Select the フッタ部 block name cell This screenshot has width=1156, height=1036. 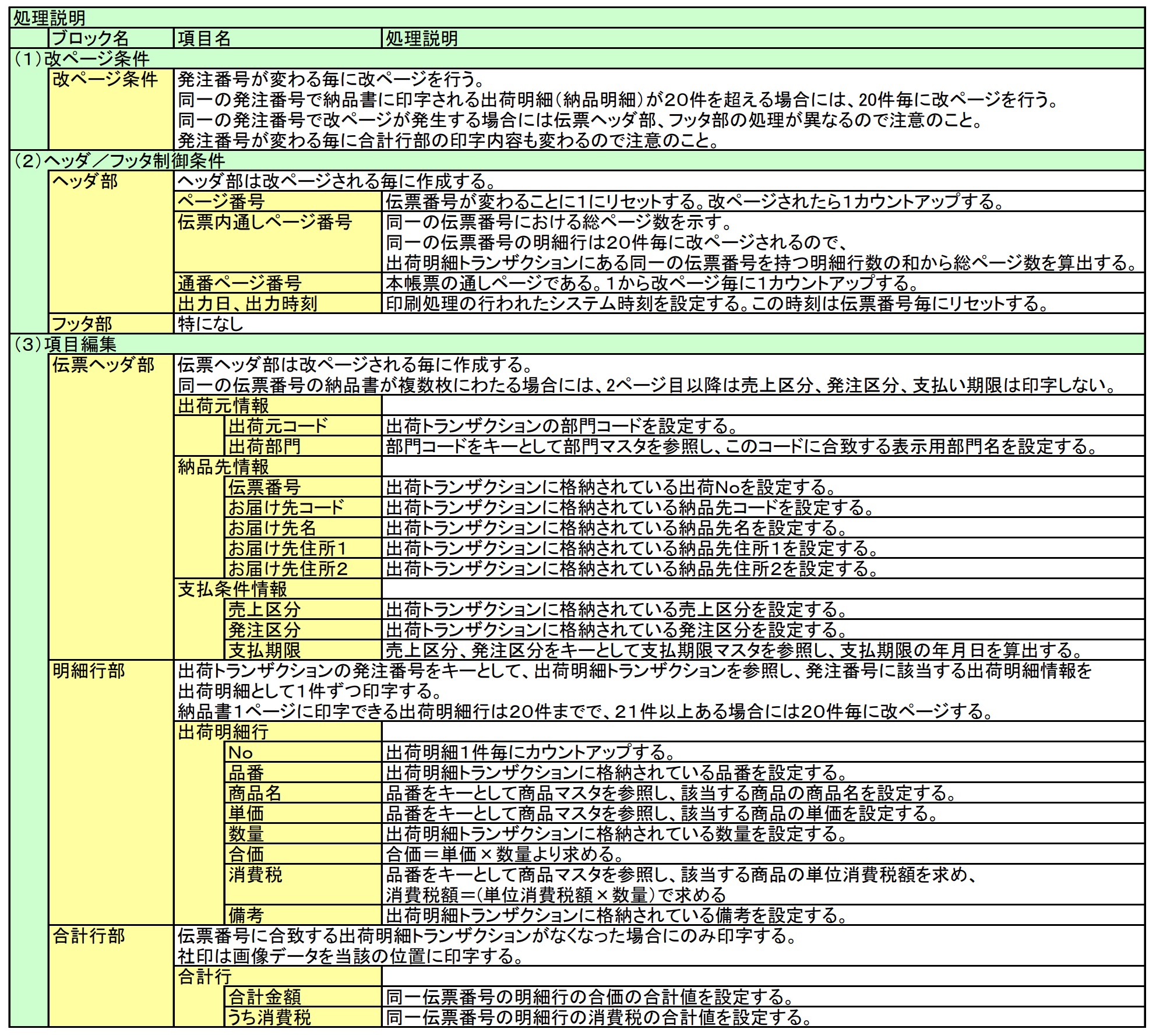pyautogui.click(x=111, y=324)
